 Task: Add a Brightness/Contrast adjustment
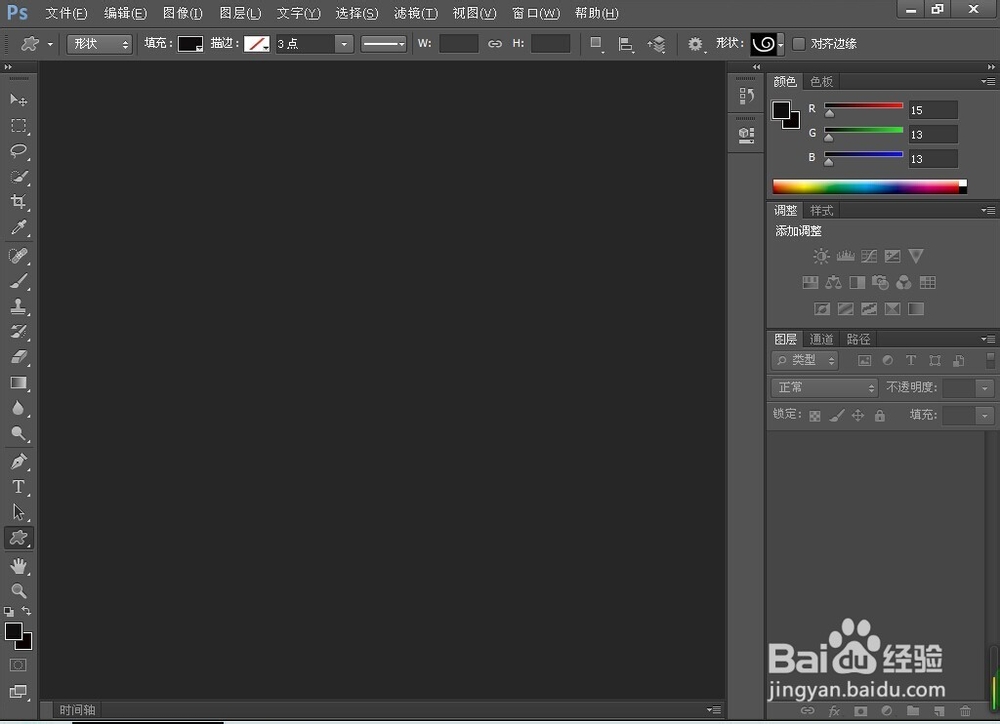click(x=821, y=256)
